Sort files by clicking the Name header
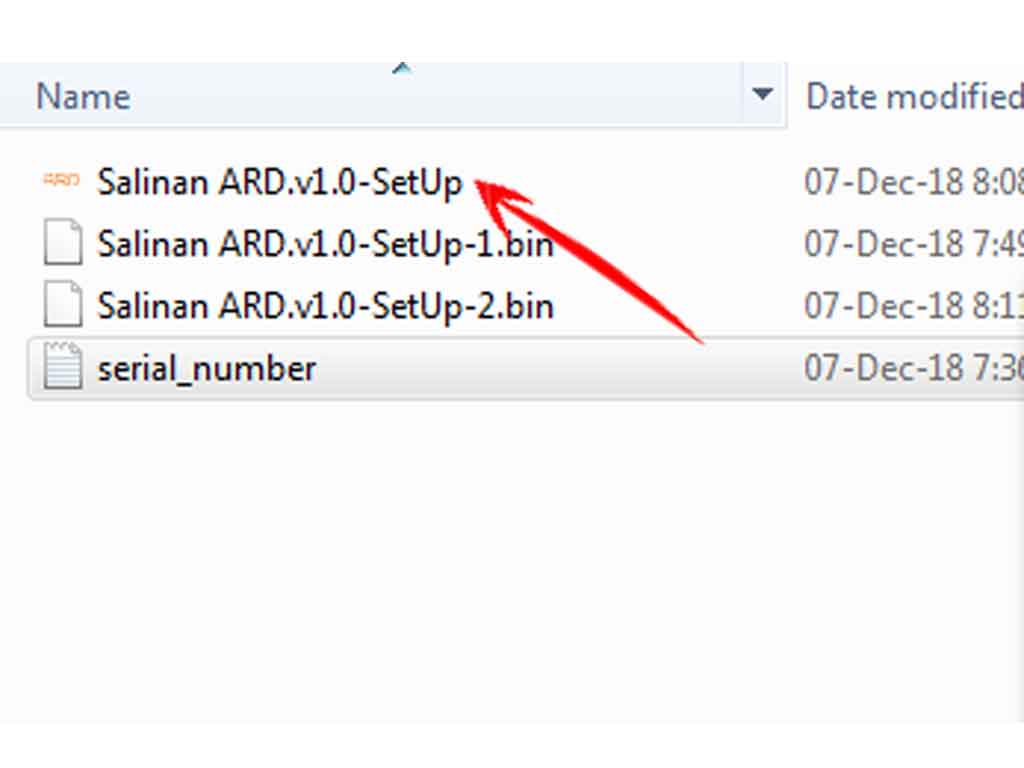The height and width of the screenshot is (768, 1024). pos(82,95)
